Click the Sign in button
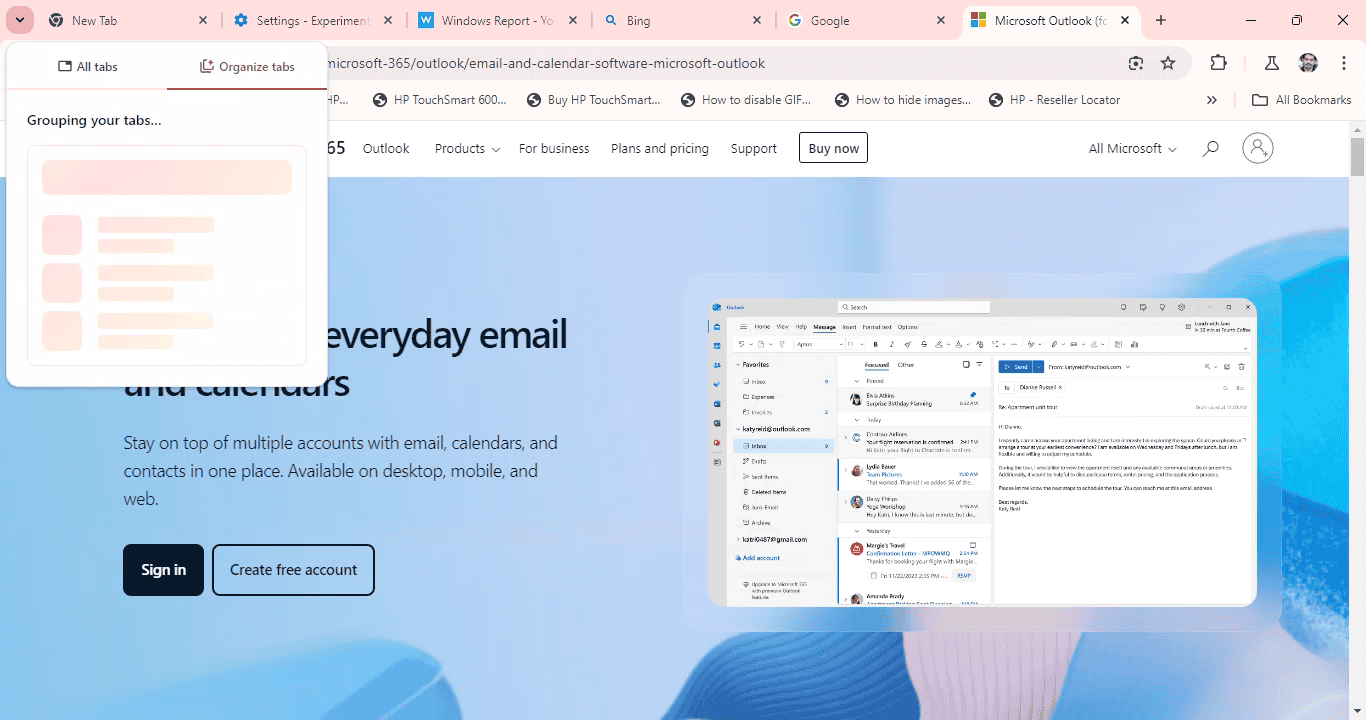 tap(163, 569)
